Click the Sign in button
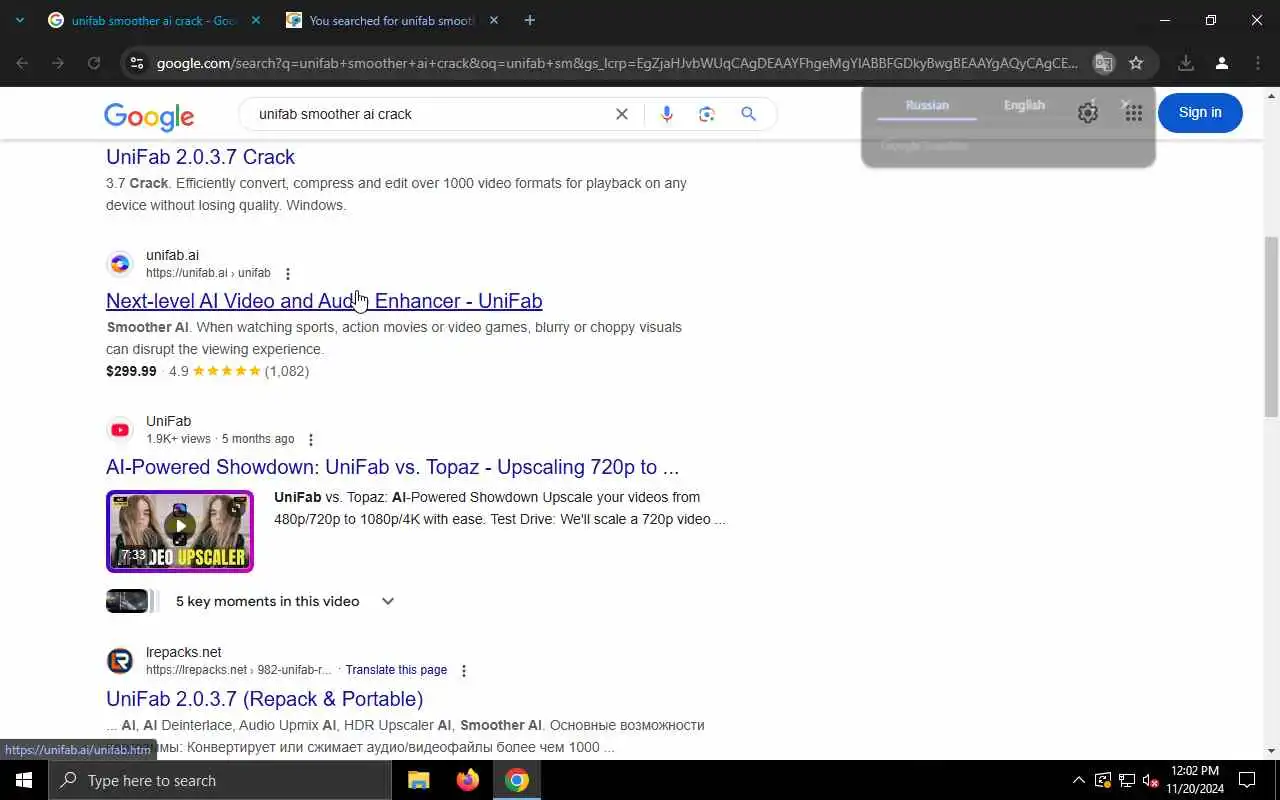Image resolution: width=1280 pixels, height=800 pixels. click(x=1200, y=112)
